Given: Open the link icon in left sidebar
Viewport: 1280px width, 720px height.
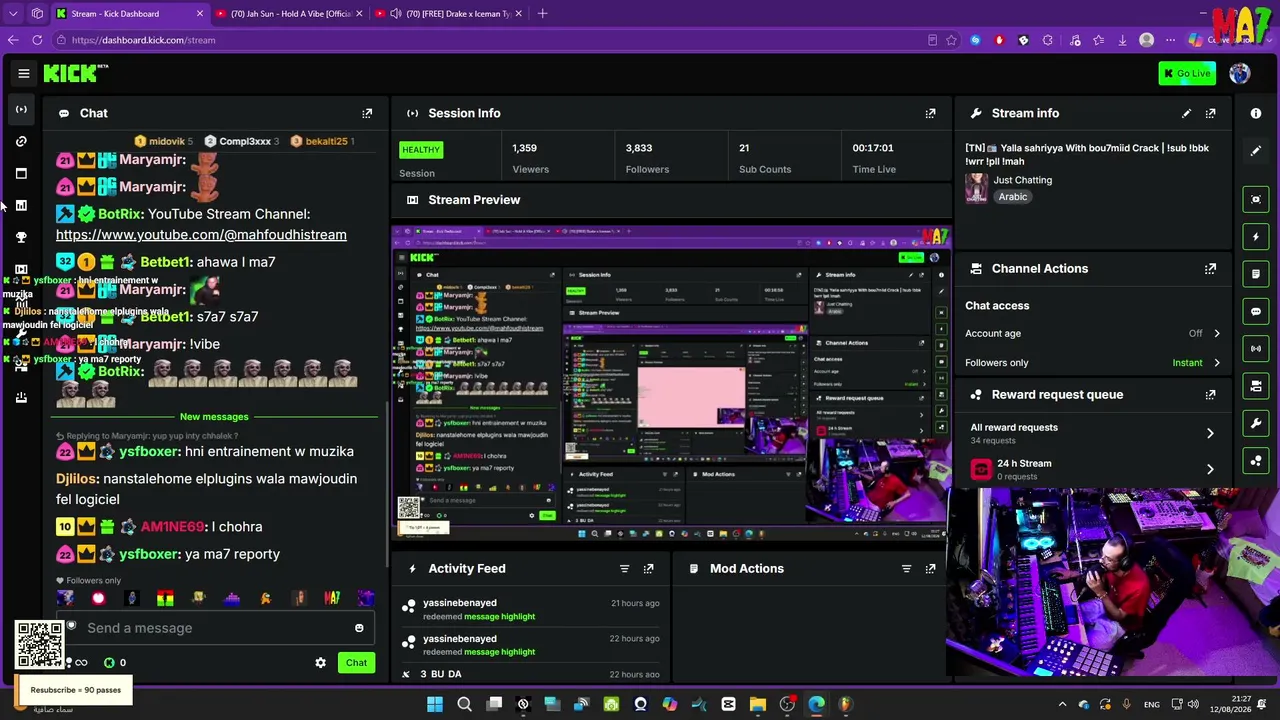Looking at the screenshot, I should [x=21, y=141].
